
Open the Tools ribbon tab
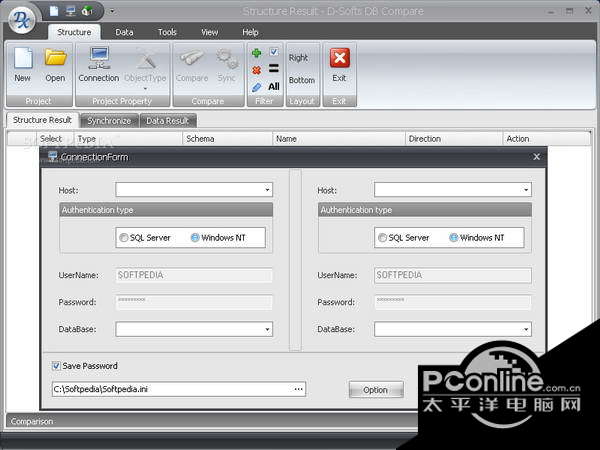pyautogui.click(x=167, y=32)
